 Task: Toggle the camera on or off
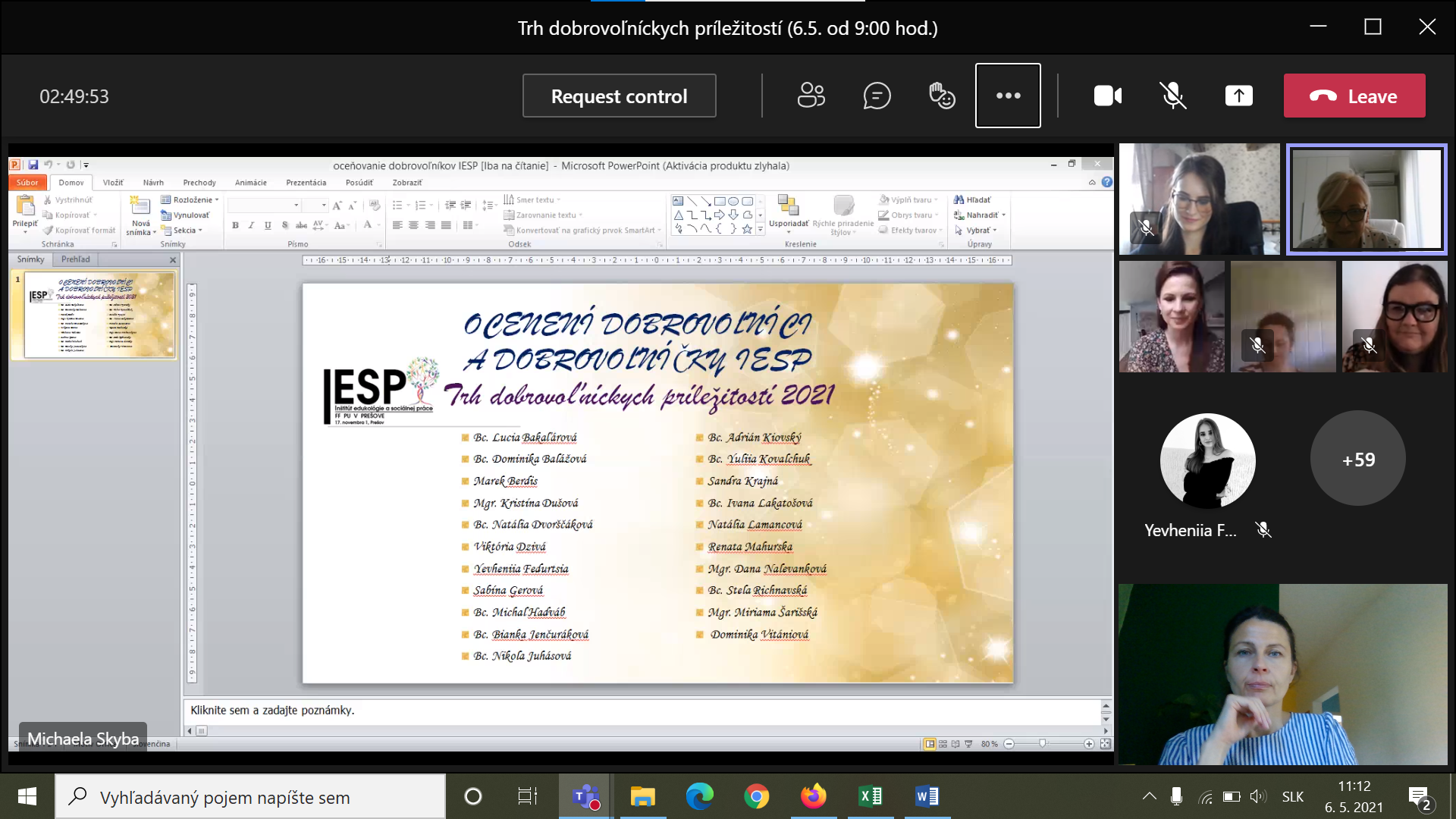(1107, 96)
